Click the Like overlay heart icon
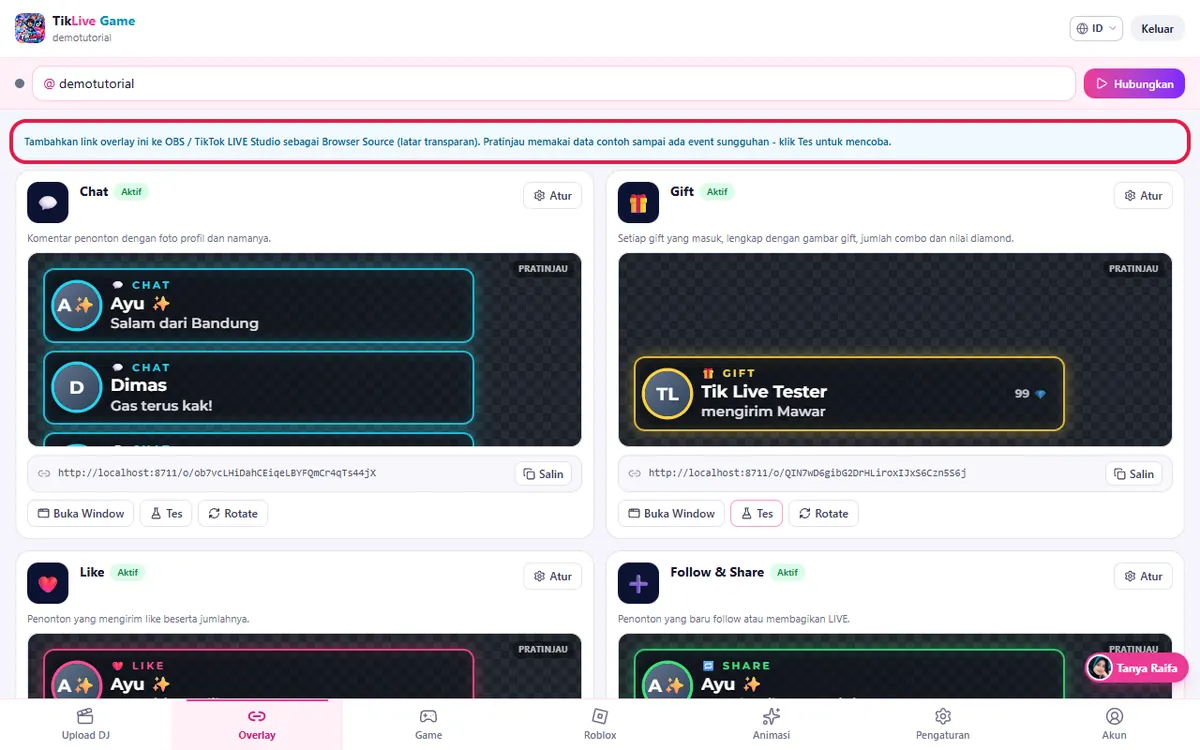 pos(48,583)
